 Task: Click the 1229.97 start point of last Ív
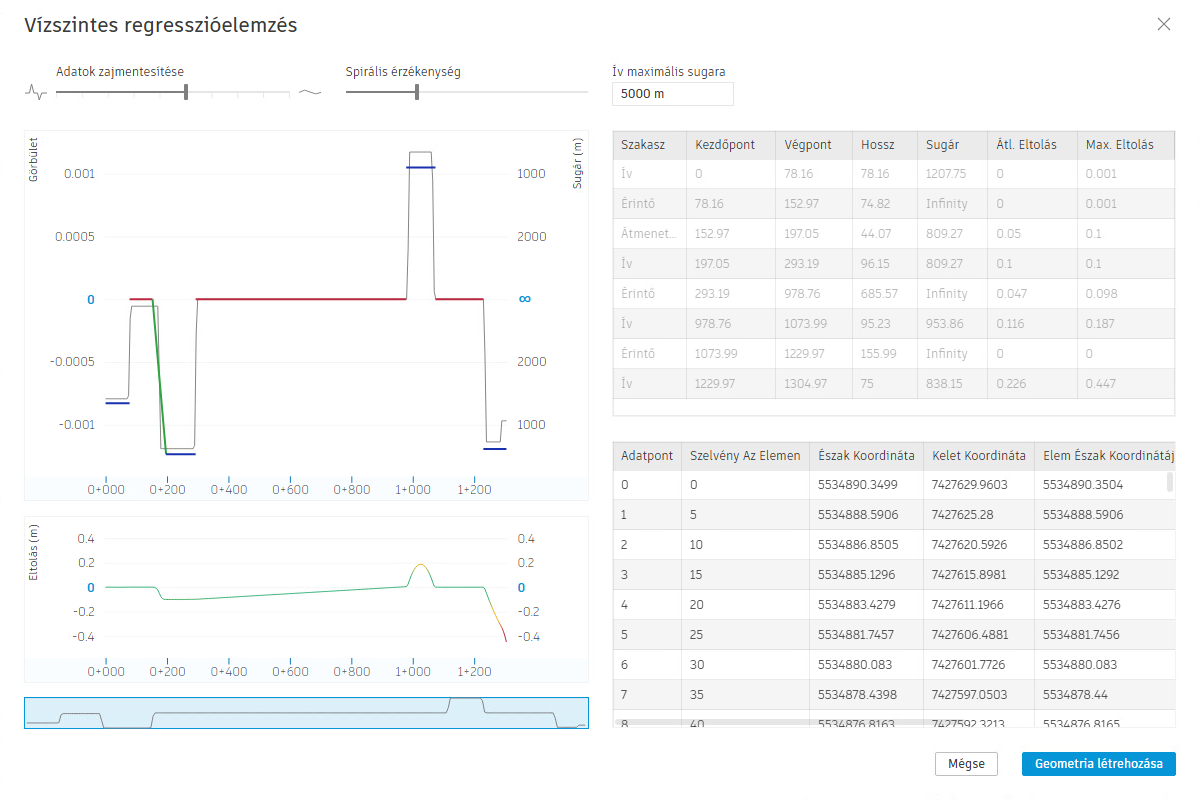(x=730, y=384)
